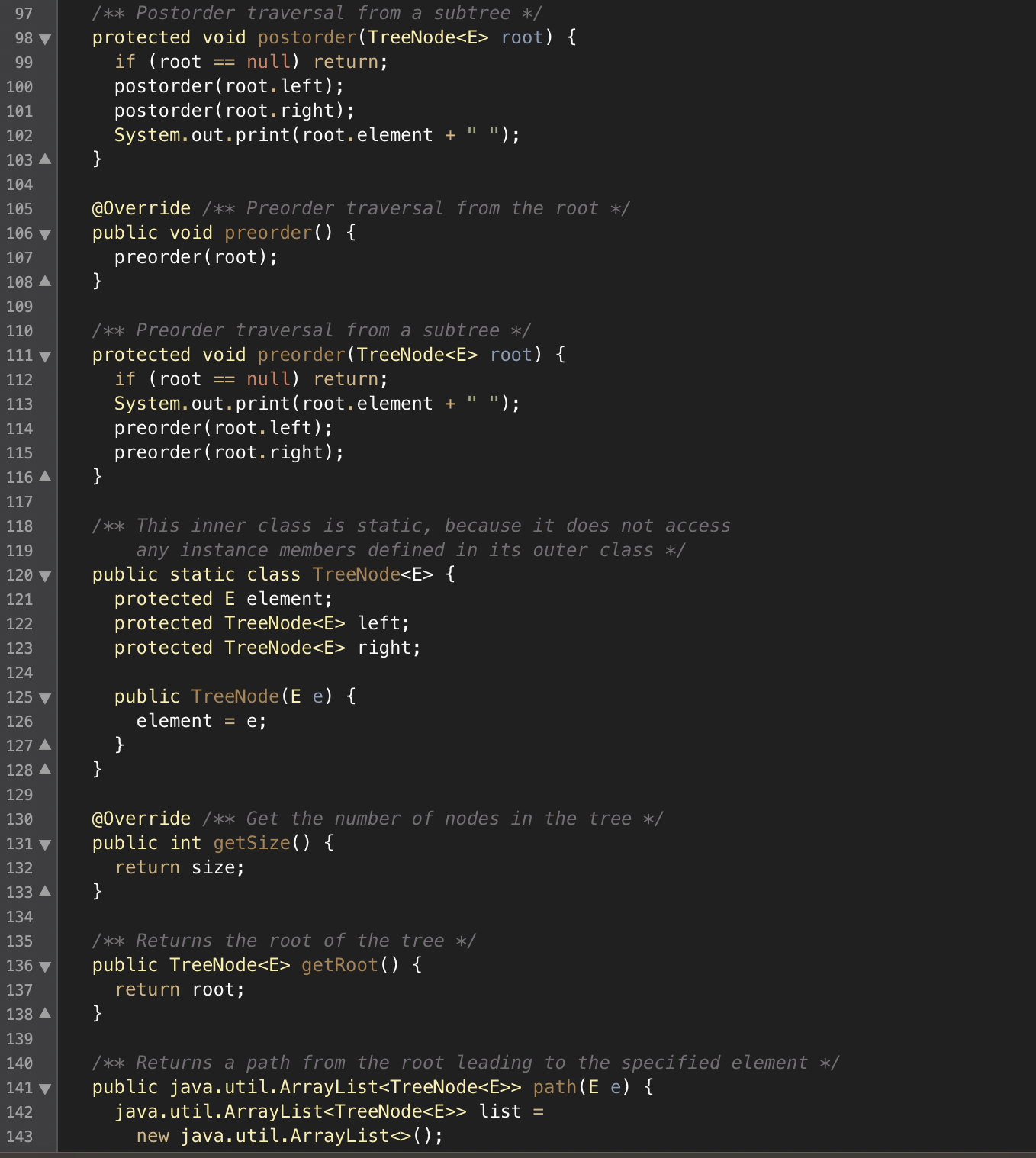The height and width of the screenshot is (1158, 1036).
Task: Click the method name 'getSize' on line 131
Action: point(252,843)
